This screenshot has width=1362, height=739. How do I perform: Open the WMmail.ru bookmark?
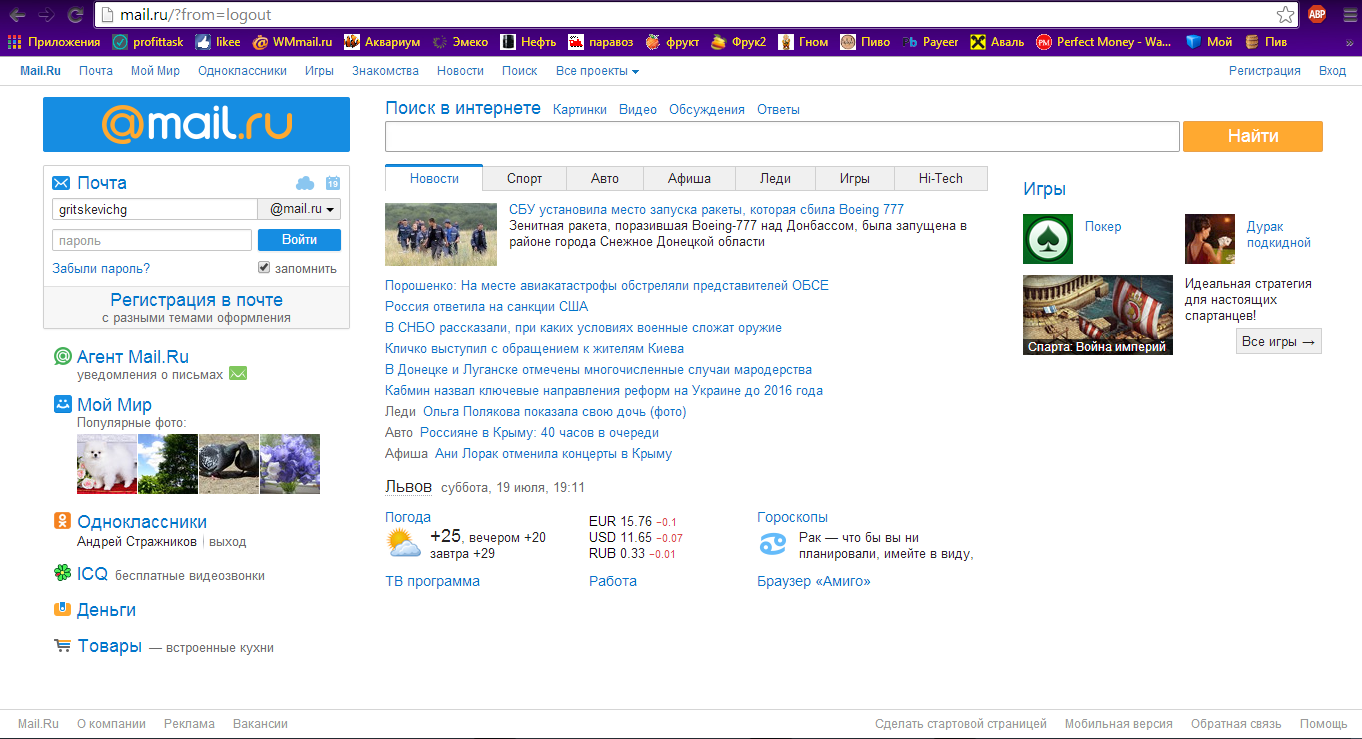pos(292,42)
